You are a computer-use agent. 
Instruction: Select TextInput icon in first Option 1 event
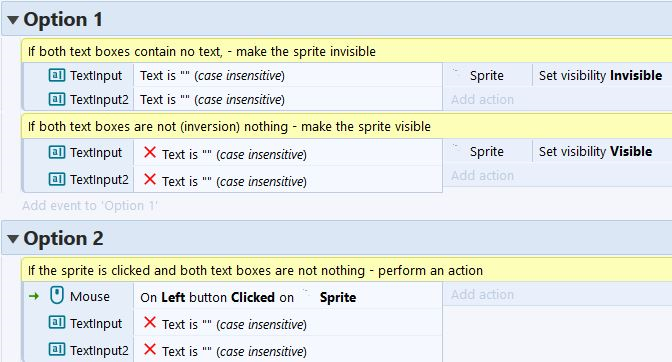pyautogui.click(x=57, y=75)
